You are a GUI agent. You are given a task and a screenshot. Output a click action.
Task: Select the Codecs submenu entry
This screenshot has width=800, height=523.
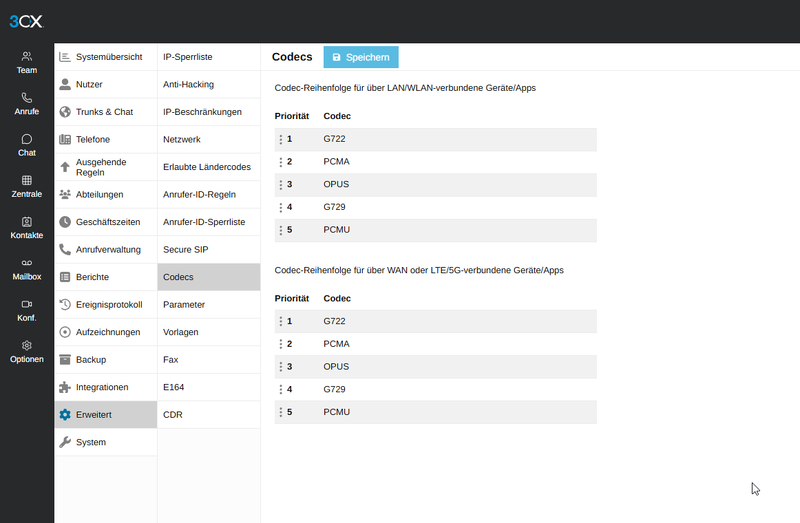(x=209, y=277)
